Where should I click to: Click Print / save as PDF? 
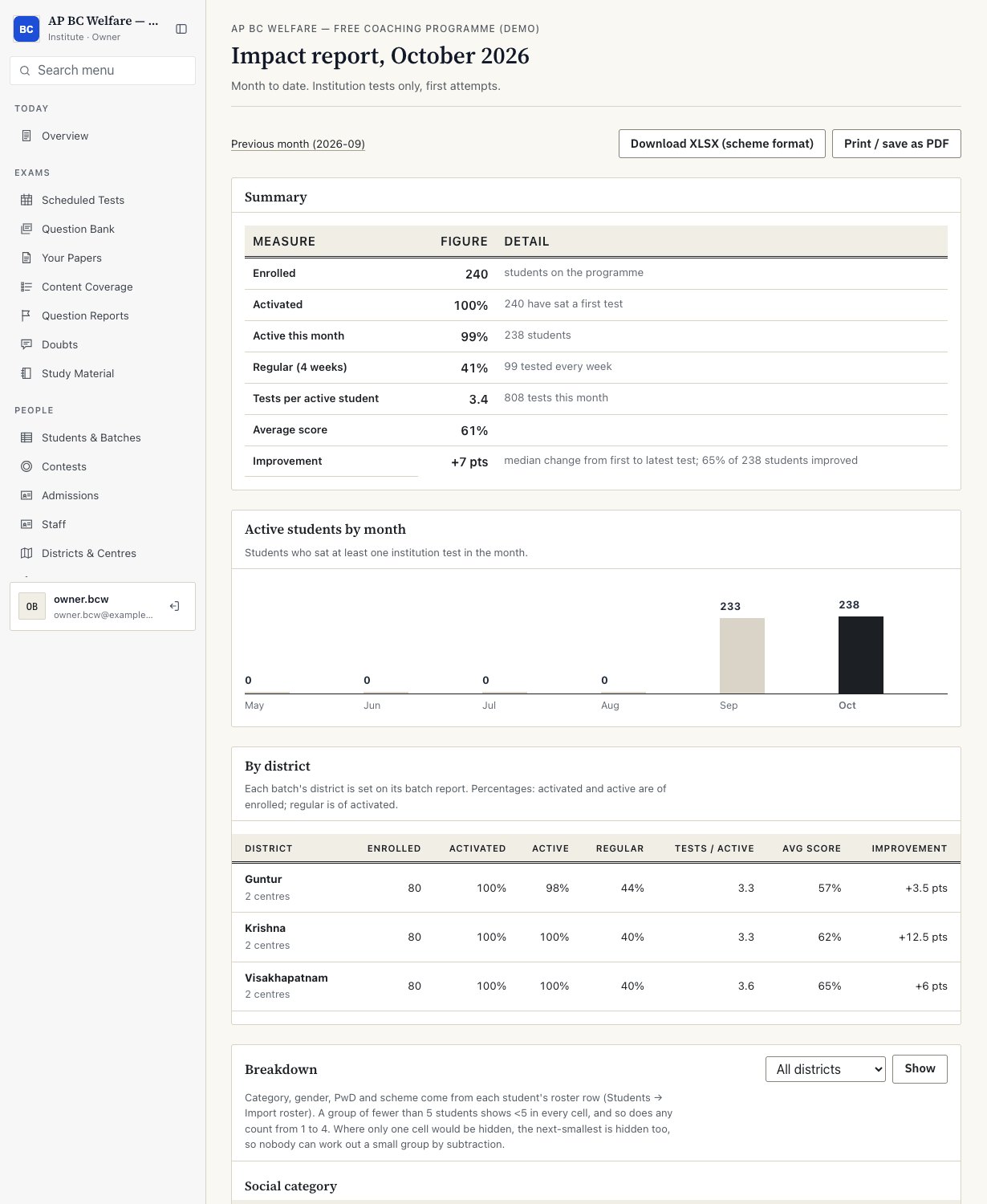point(896,144)
